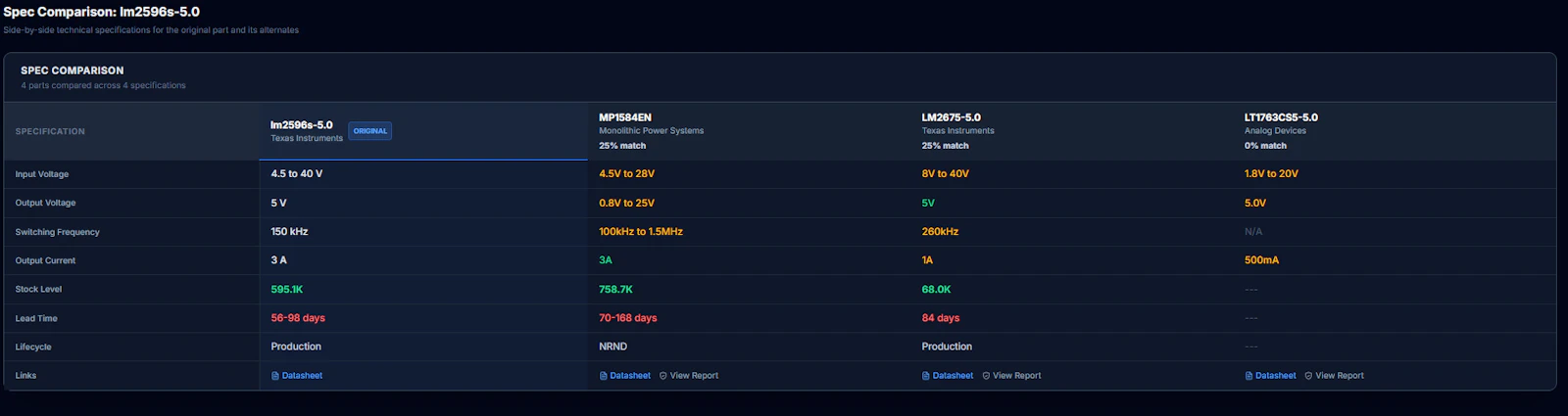Click the 1.8V to 20V input voltage value
Screen dimensions: 1568x416
tap(1271, 173)
